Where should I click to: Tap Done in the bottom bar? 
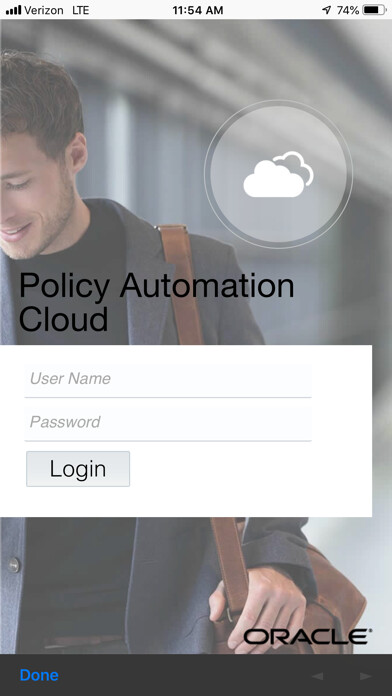(x=39, y=675)
